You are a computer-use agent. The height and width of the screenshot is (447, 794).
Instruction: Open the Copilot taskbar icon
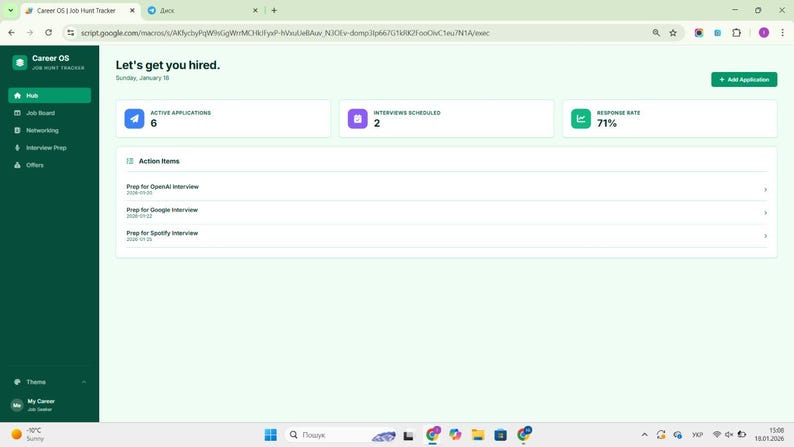tap(455, 435)
